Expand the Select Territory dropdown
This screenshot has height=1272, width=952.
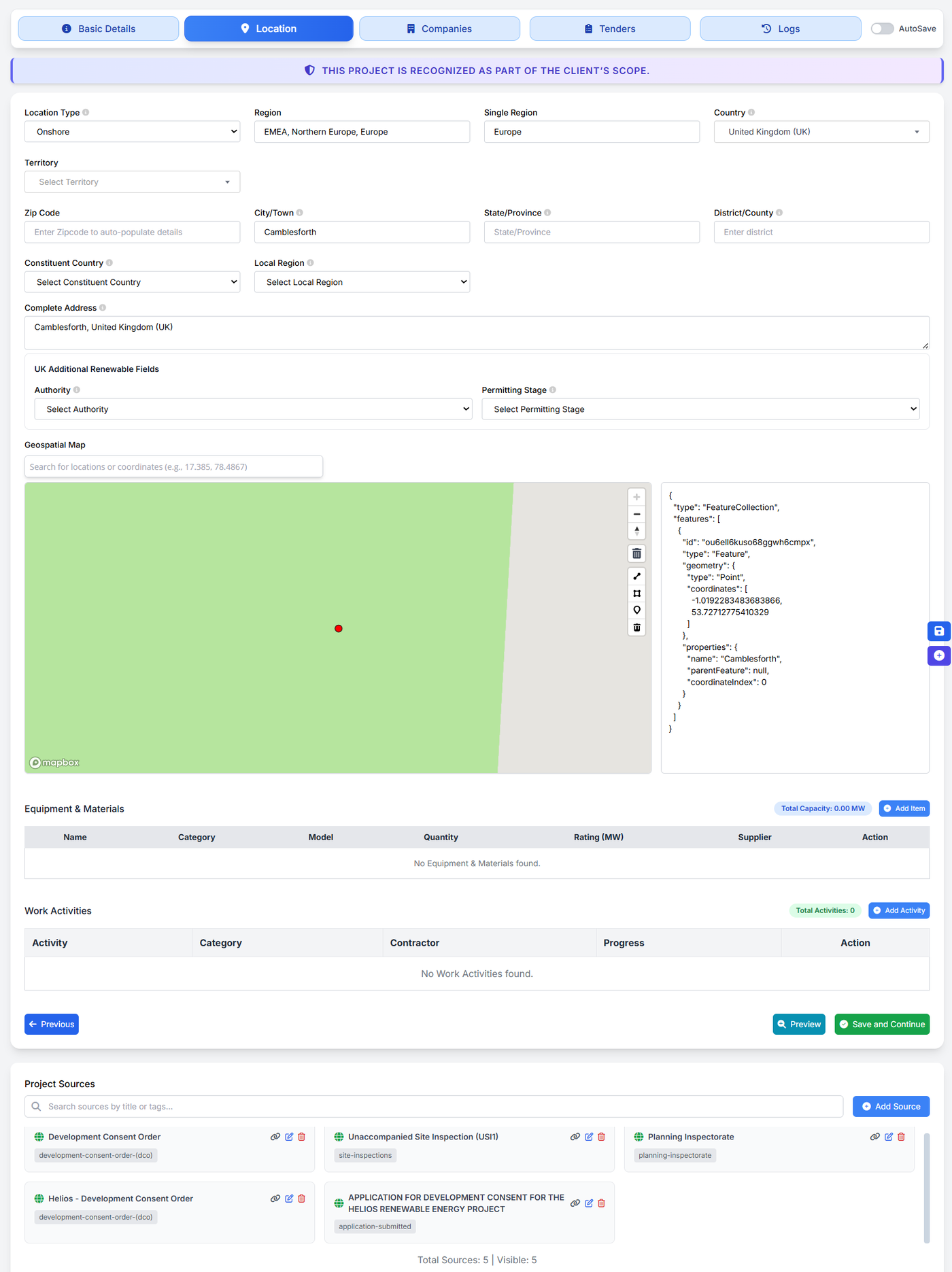[133, 182]
